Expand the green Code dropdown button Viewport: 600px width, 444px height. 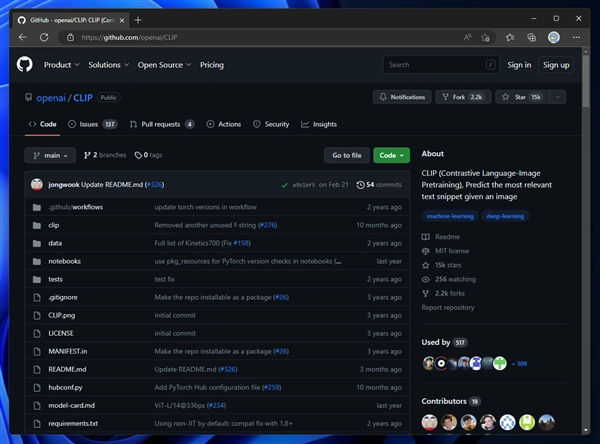click(391, 155)
